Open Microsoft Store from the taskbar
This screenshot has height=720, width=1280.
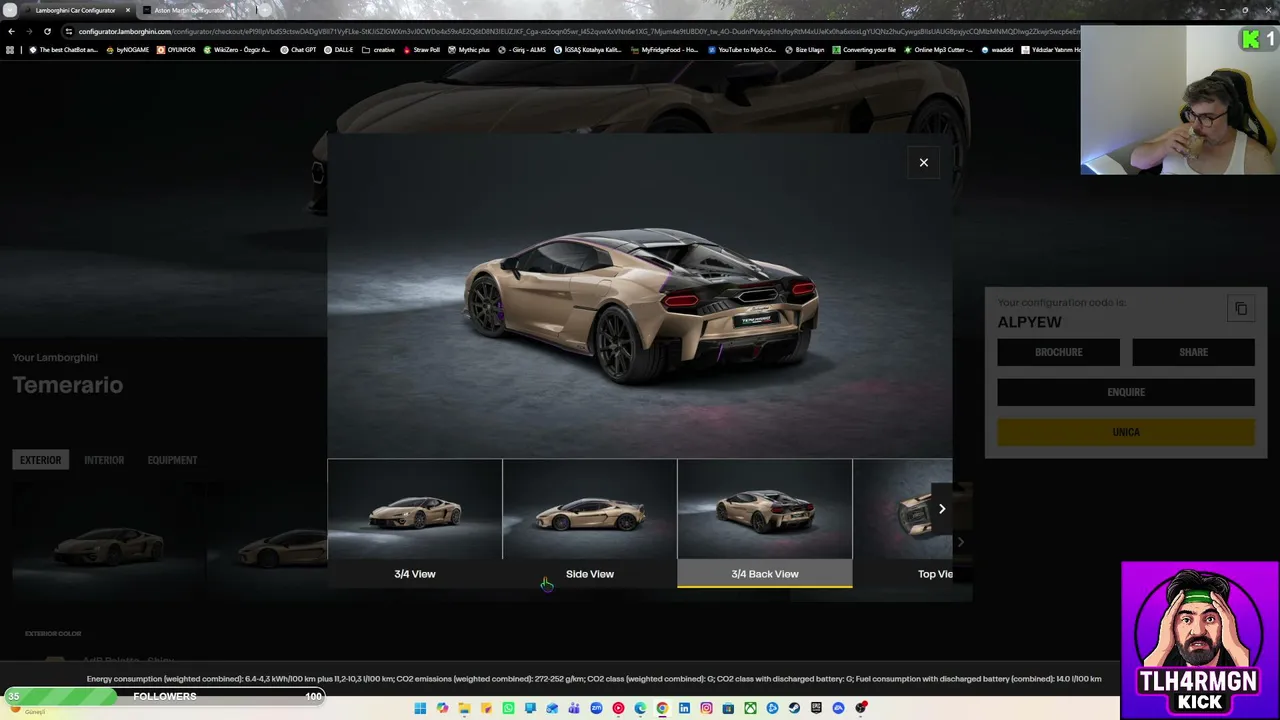click(728, 708)
